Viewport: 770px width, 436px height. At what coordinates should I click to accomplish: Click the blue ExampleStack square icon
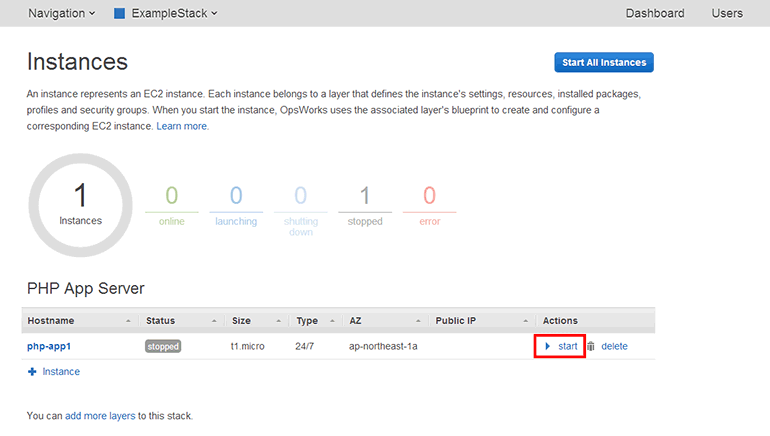[x=120, y=14]
